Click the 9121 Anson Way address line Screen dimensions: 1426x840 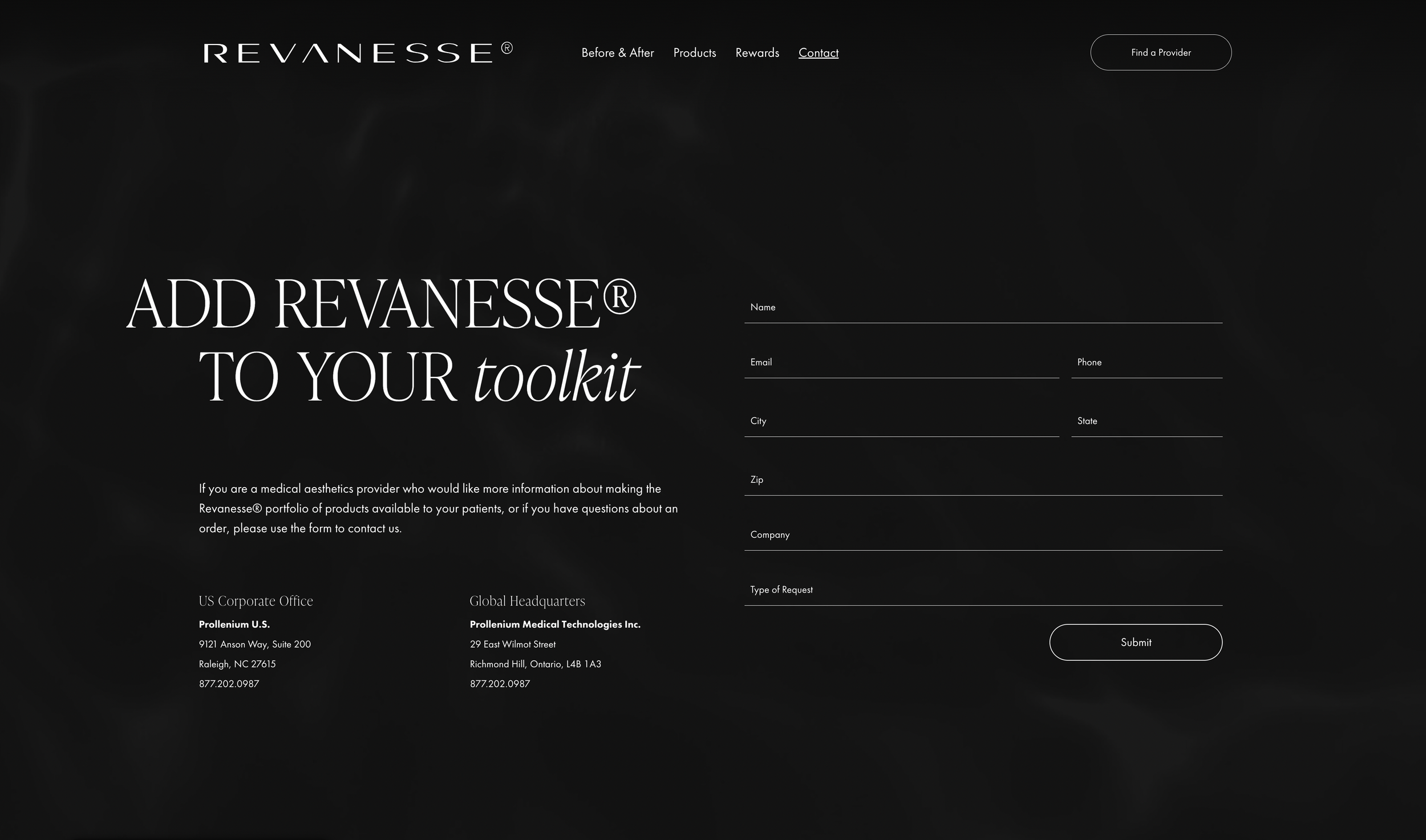pos(254,644)
